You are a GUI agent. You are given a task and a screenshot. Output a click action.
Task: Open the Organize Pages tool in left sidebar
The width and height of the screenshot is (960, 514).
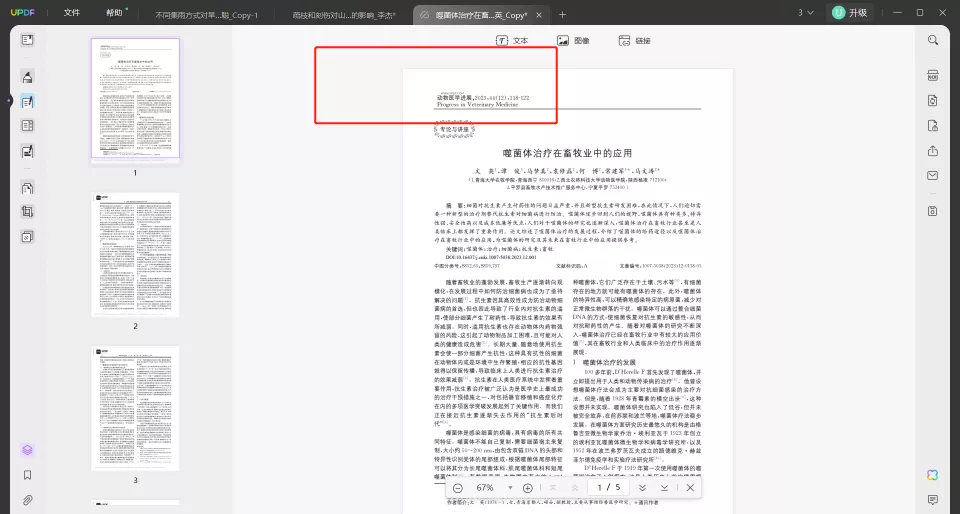(x=27, y=188)
